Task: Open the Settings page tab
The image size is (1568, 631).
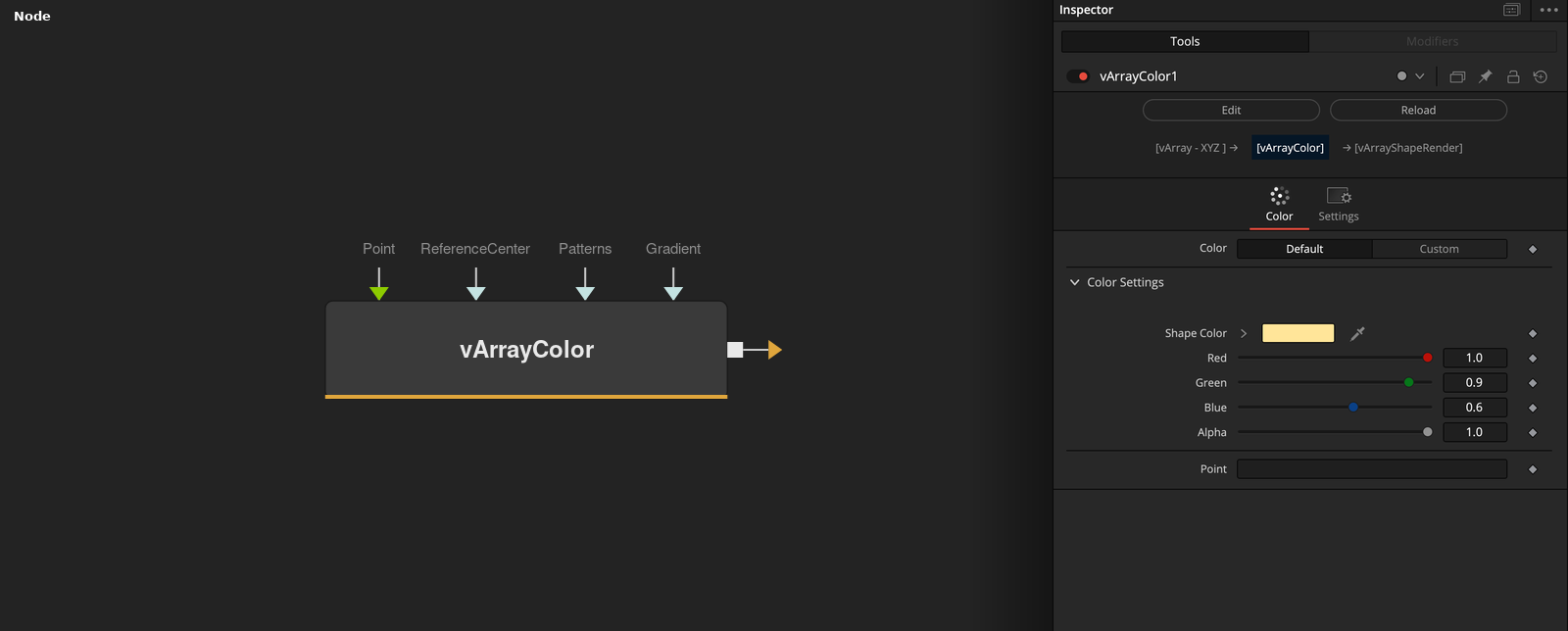Action: click(x=1339, y=205)
